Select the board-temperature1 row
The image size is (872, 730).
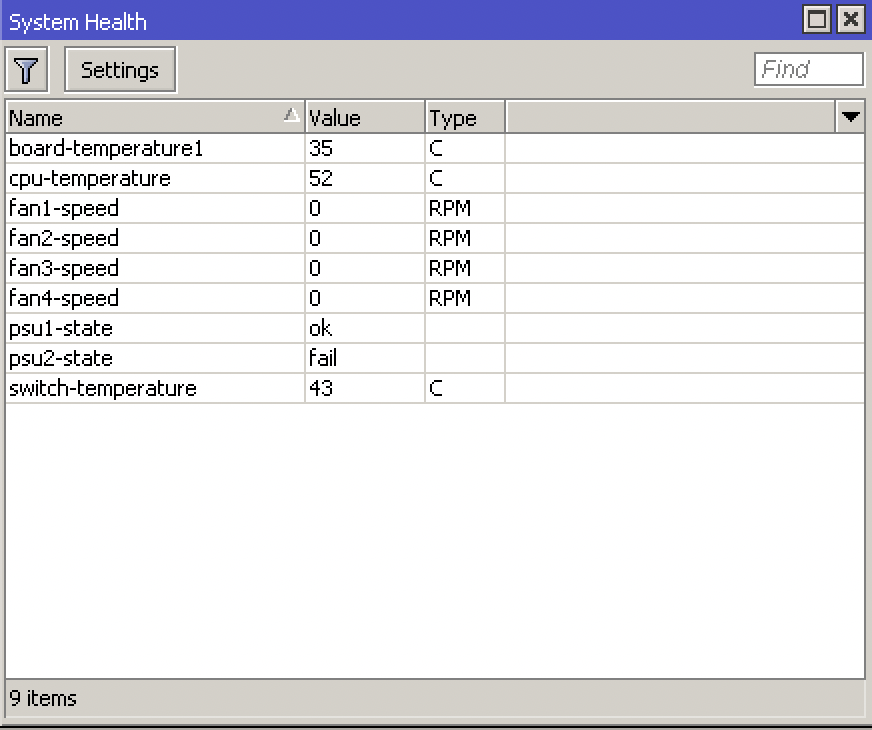pos(150,148)
